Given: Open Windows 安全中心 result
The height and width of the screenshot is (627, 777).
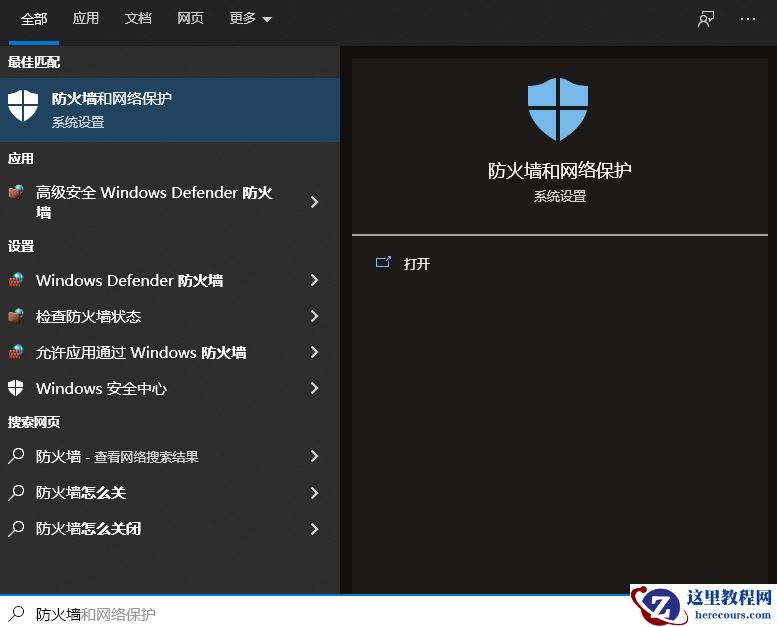Looking at the screenshot, I should [170, 389].
